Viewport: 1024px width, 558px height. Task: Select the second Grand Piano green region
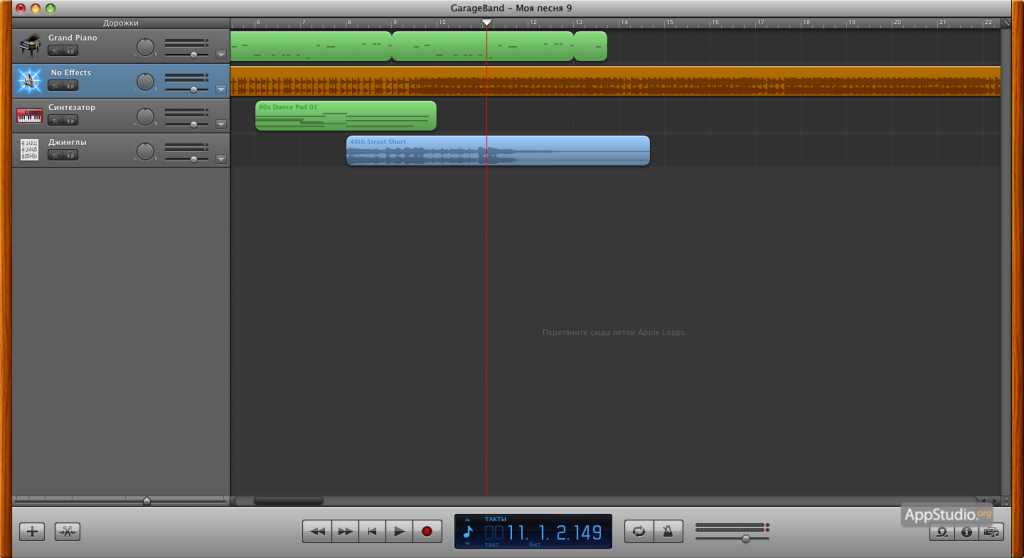coord(483,46)
